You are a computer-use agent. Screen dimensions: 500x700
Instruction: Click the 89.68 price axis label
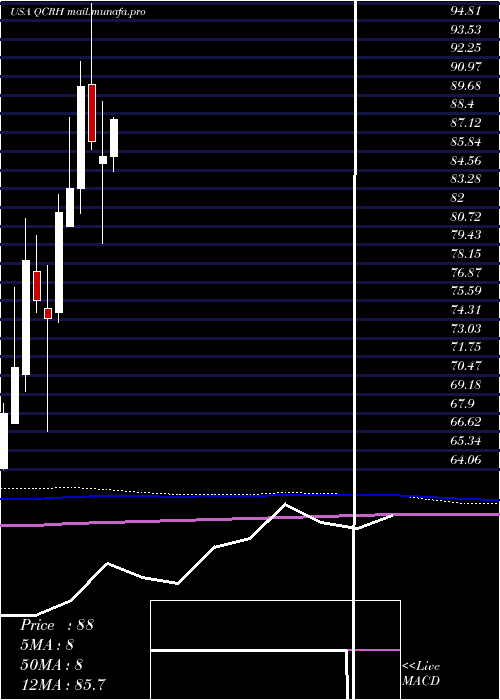click(x=466, y=86)
